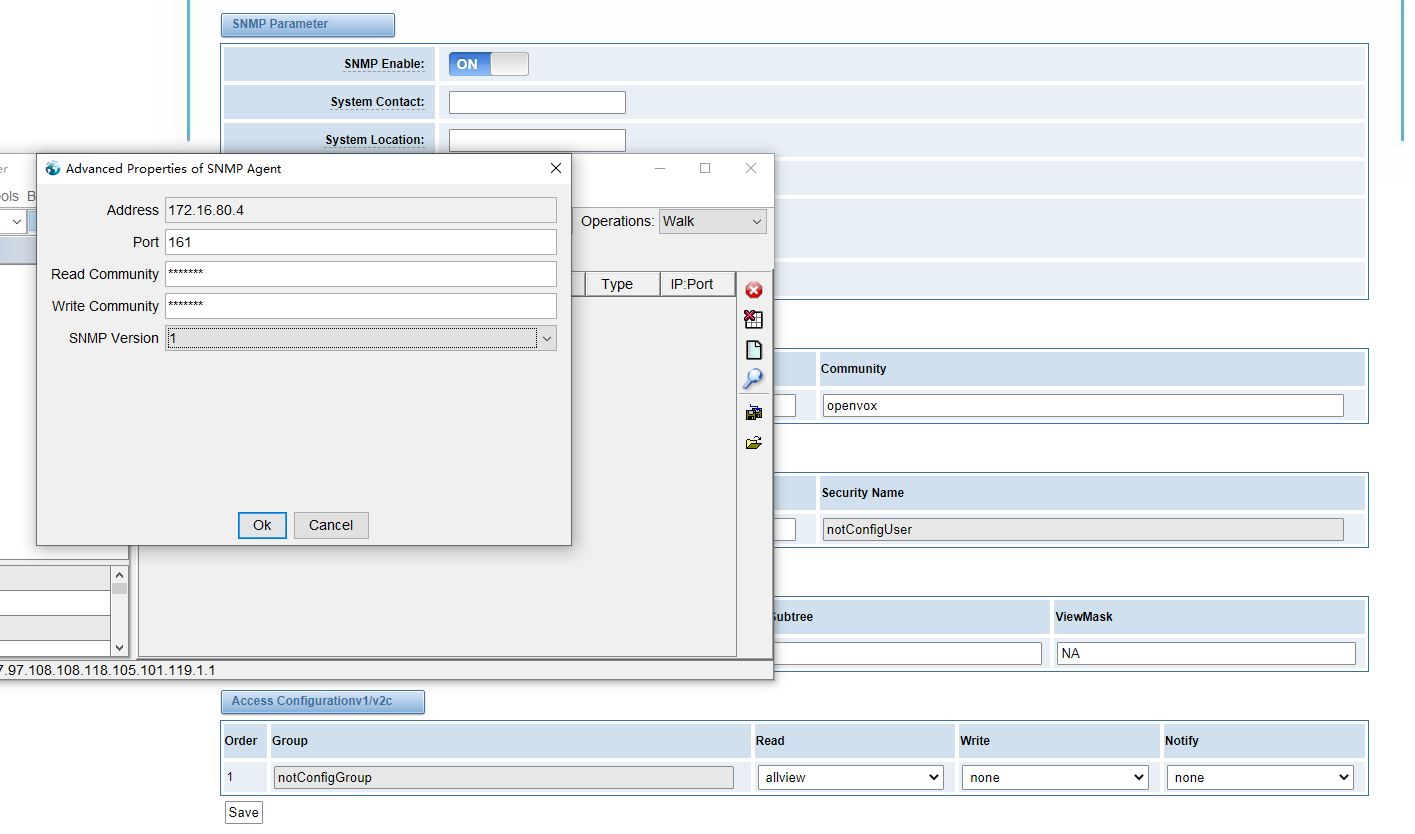The height and width of the screenshot is (834, 1415).
Task: Click the Security Name field notConfigUser
Action: tap(1083, 529)
